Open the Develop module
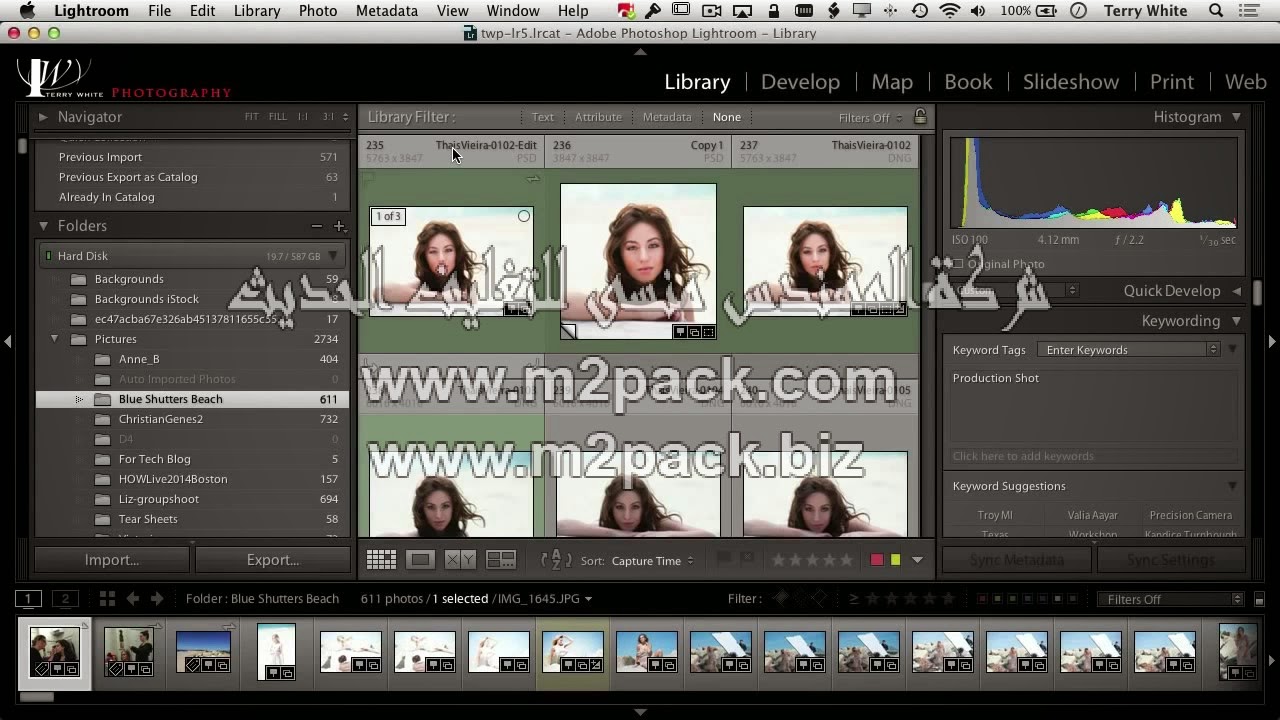Viewport: 1280px width, 720px height. (800, 82)
